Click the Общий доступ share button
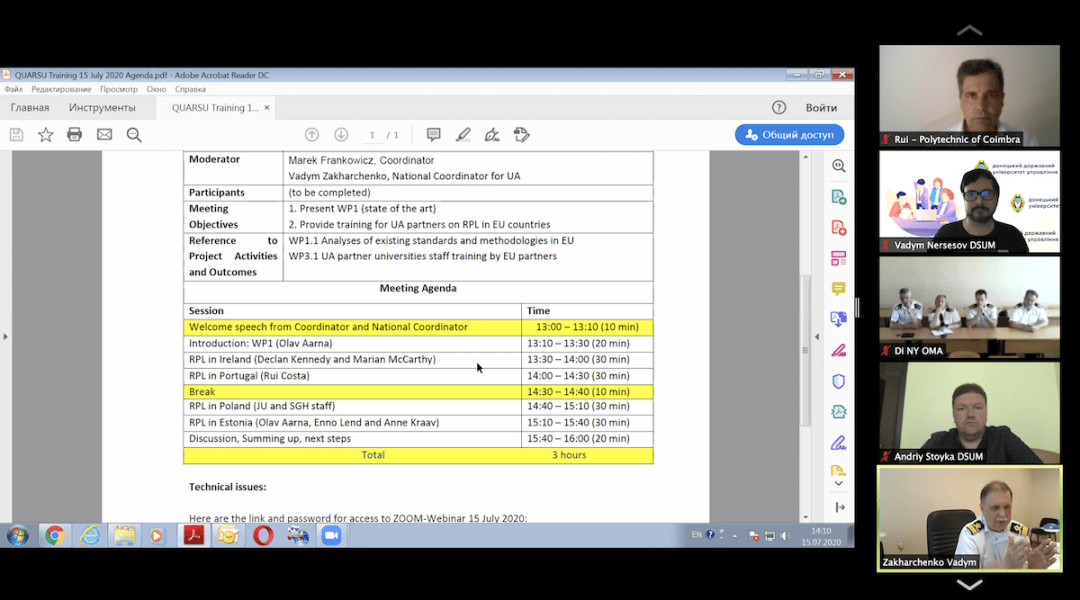 tap(789, 135)
